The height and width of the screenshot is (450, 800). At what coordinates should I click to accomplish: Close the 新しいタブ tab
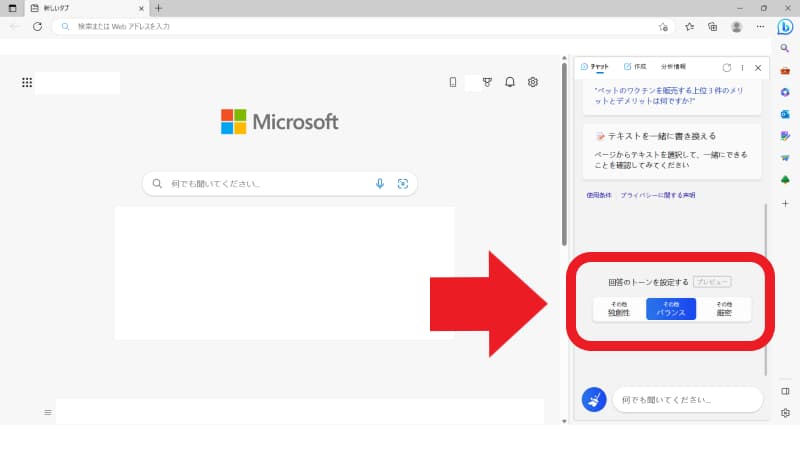pos(141,8)
